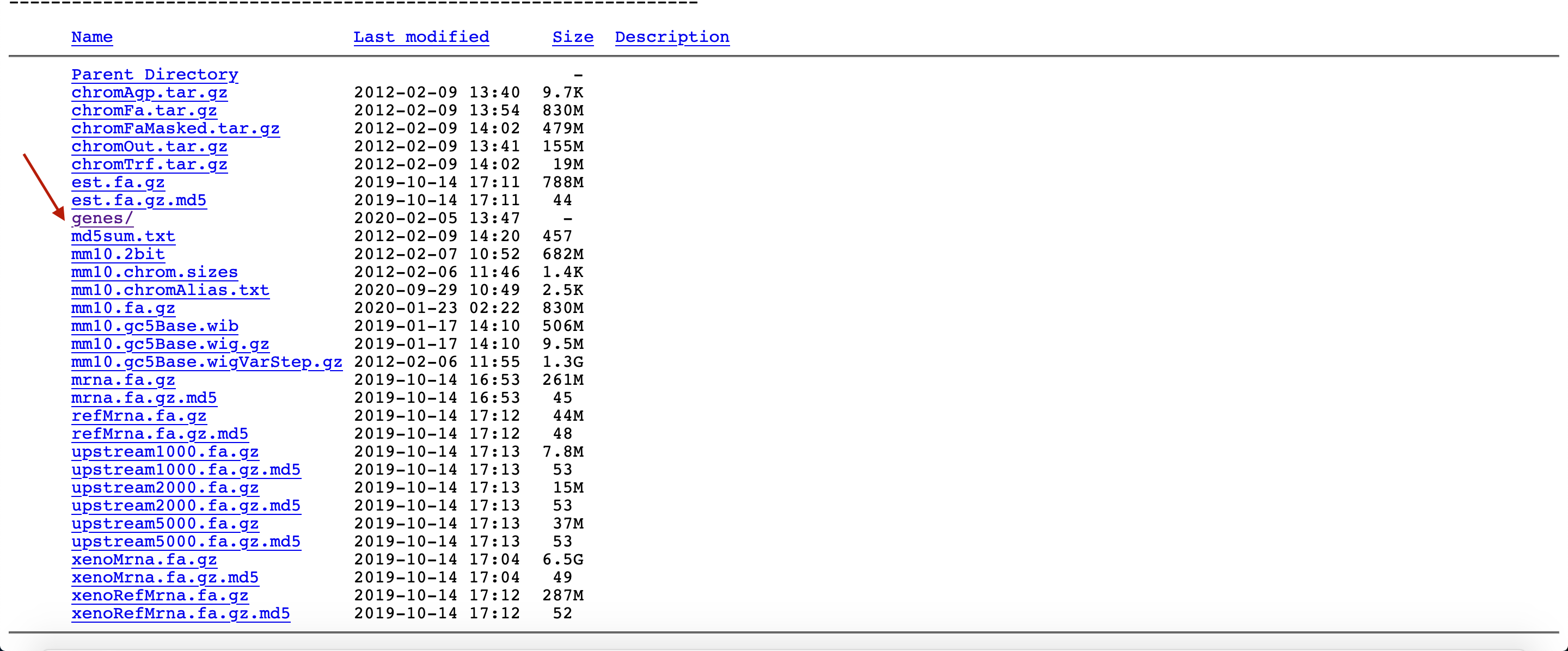Image resolution: width=1568 pixels, height=651 pixels.
Task: Download mm10.gc5Base.wigVarStep.gz file
Action: click(206, 361)
